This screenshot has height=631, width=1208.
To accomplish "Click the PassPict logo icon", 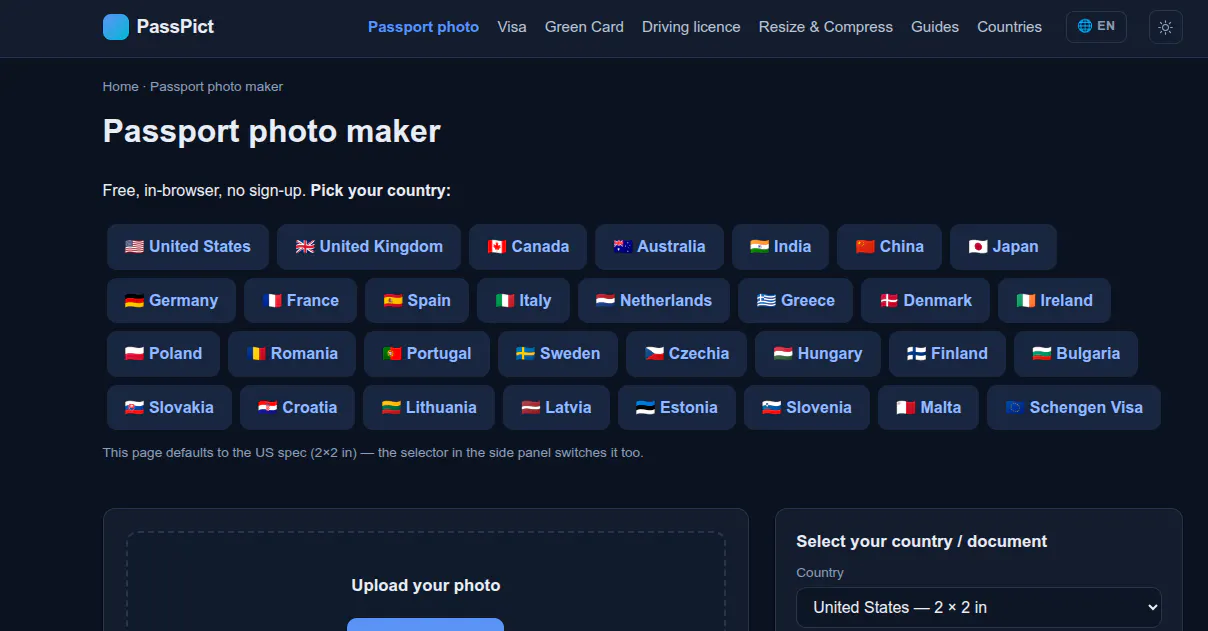I will (x=116, y=27).
